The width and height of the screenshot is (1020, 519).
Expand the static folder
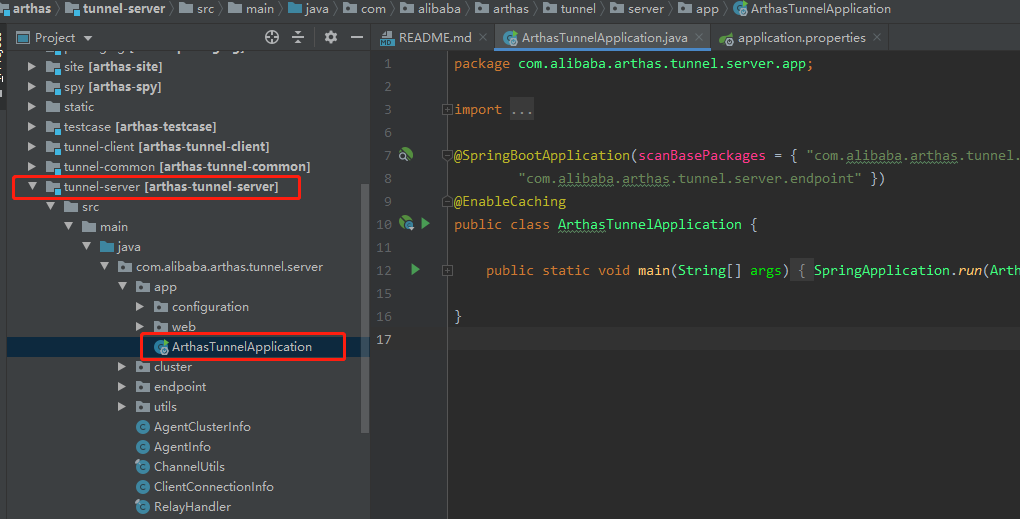coord(31,106)
